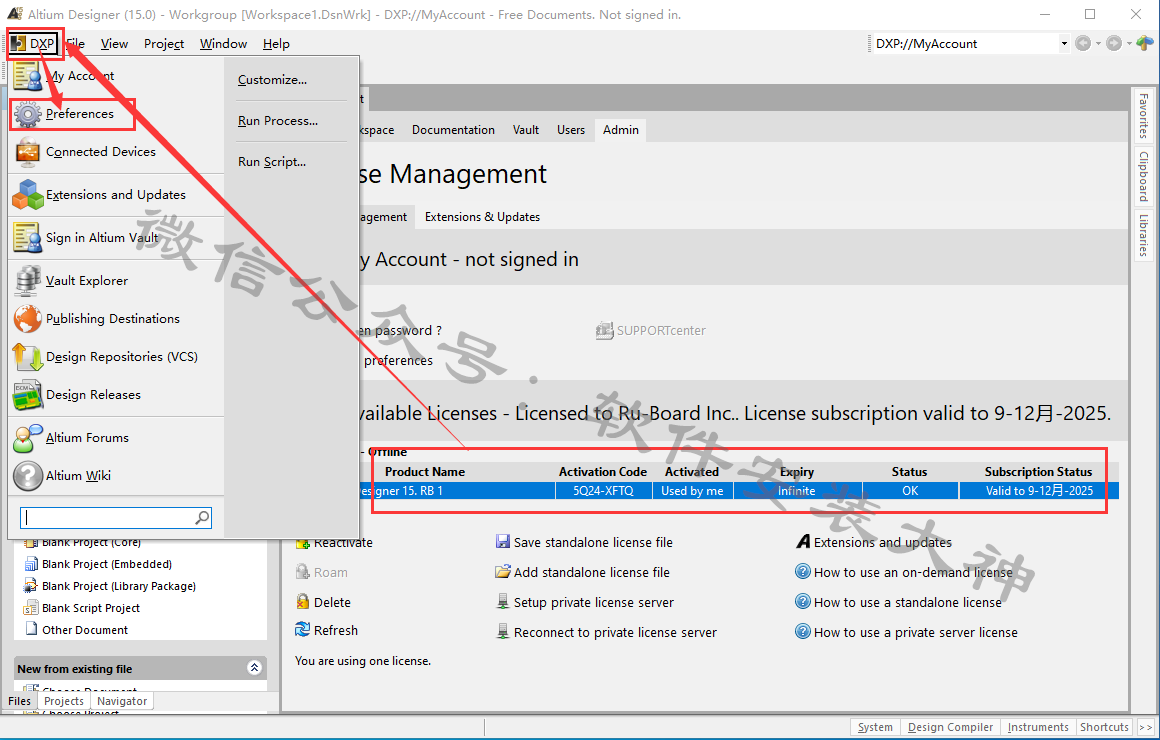The width and height of the screenshot is (1160, 740).
Task: Click How to use an on-demand license link
Action: point(913,572)
